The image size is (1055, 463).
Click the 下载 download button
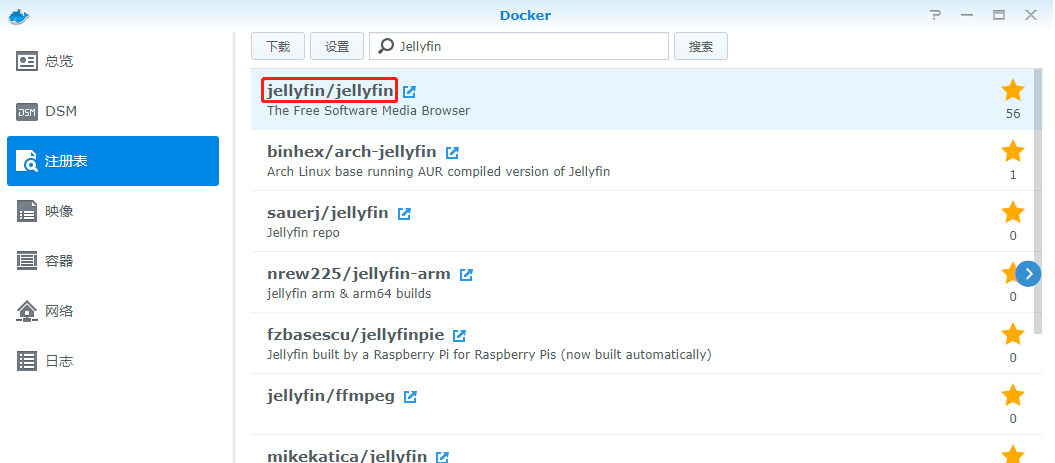[x=278, y=46]
